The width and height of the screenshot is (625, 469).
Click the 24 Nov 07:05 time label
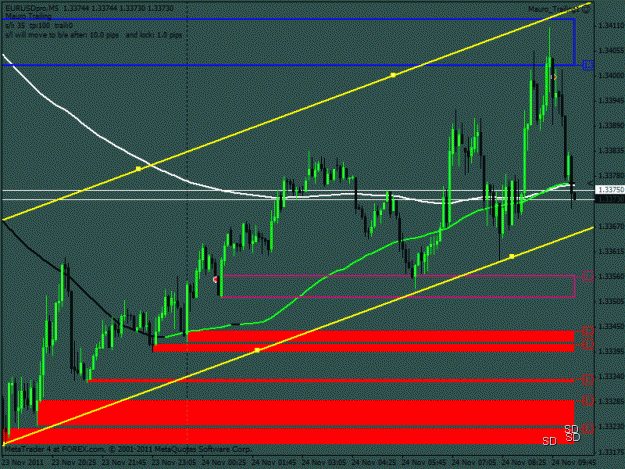pyautogui.click(x=474, y=463)
